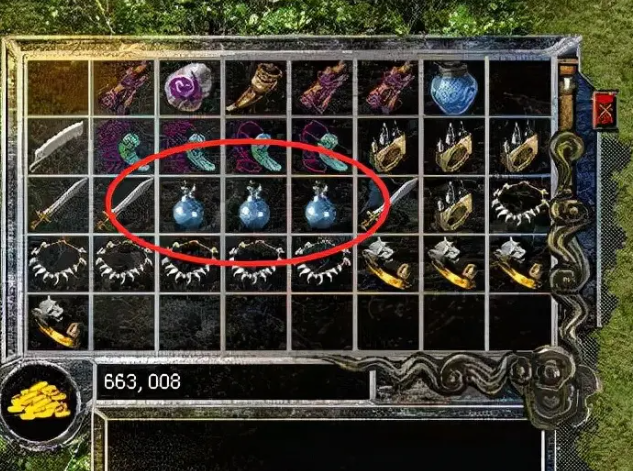Close the inventory with the red button
633x471 pixels.
[x=605, y=110]
